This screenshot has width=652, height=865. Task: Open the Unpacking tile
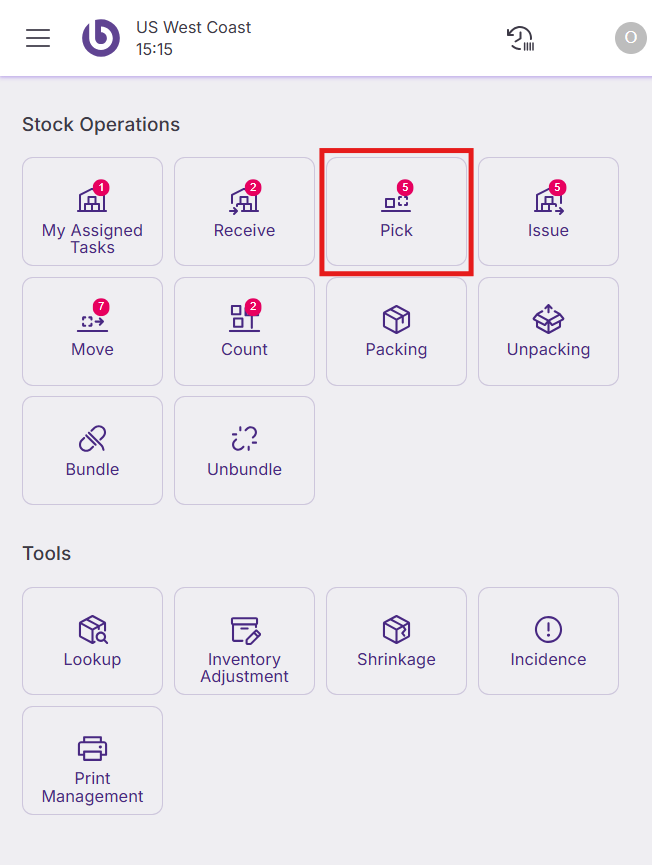pyautogui.click(x=548, y=331)
